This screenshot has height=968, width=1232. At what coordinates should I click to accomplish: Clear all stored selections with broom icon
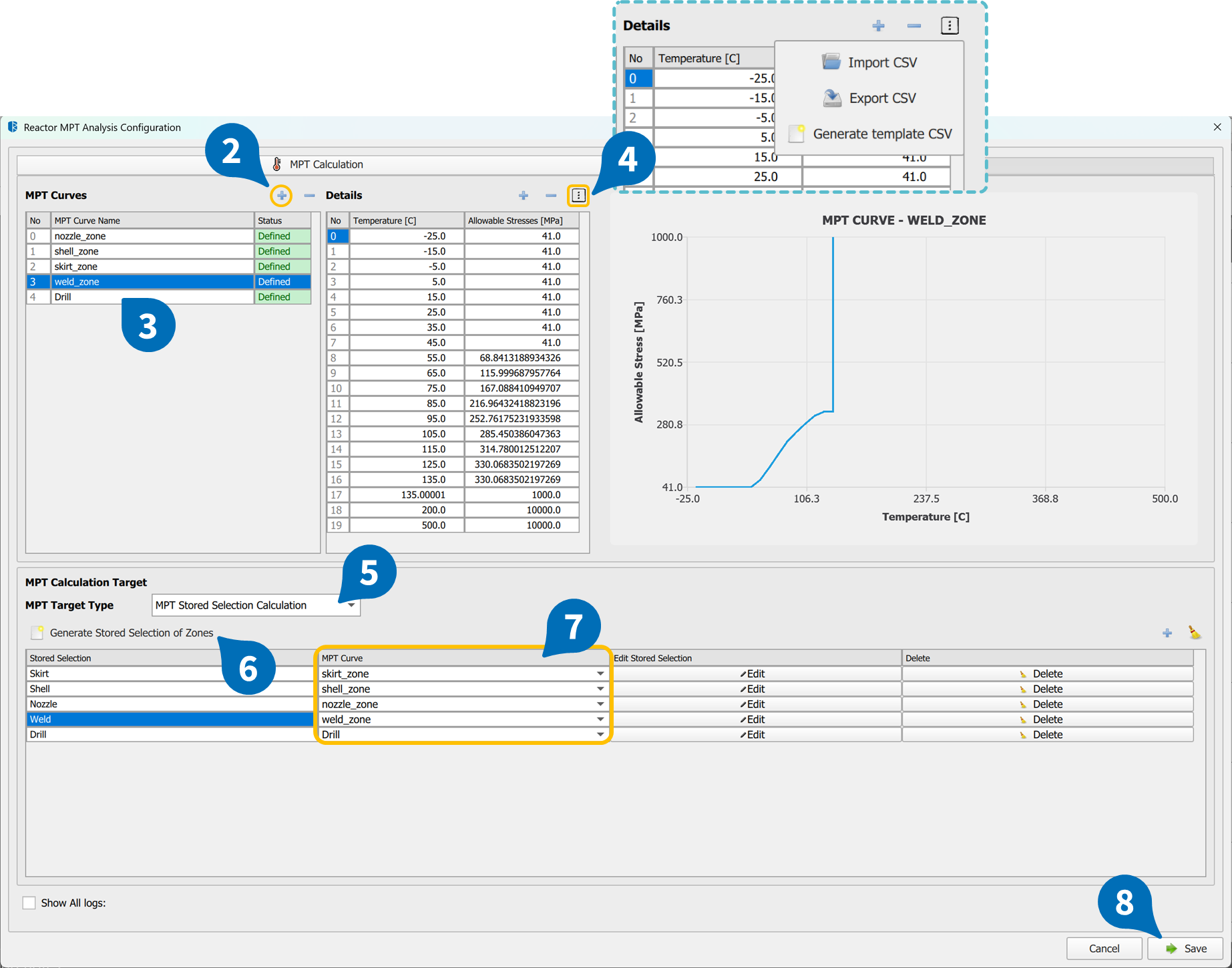coord(1194,633)
